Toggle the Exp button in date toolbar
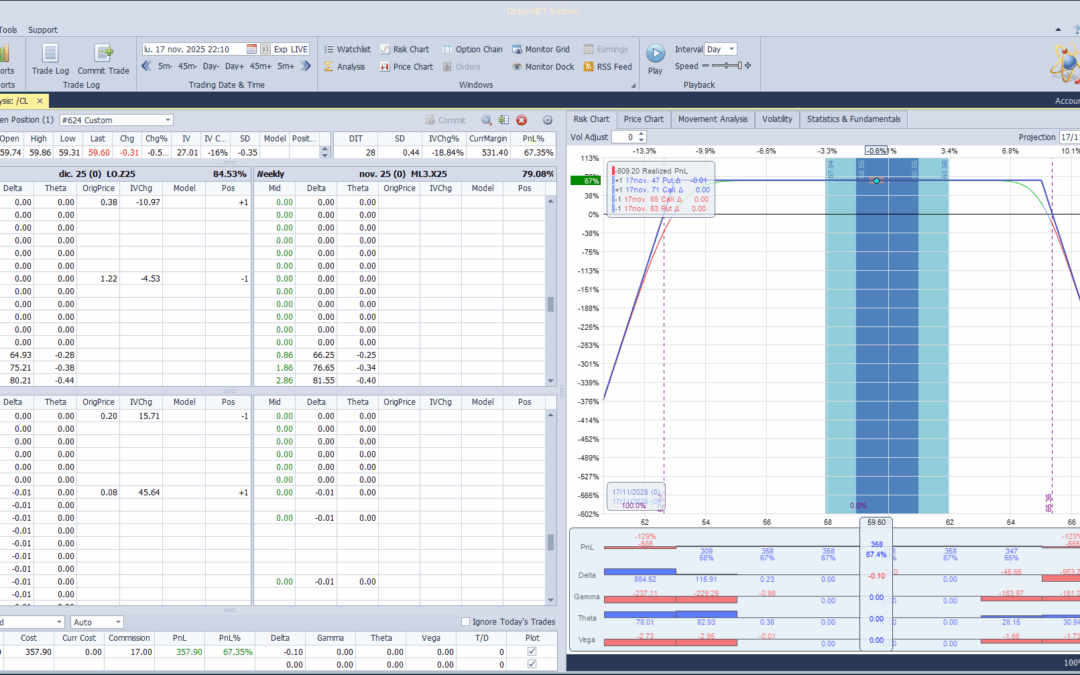 (280, 49)
